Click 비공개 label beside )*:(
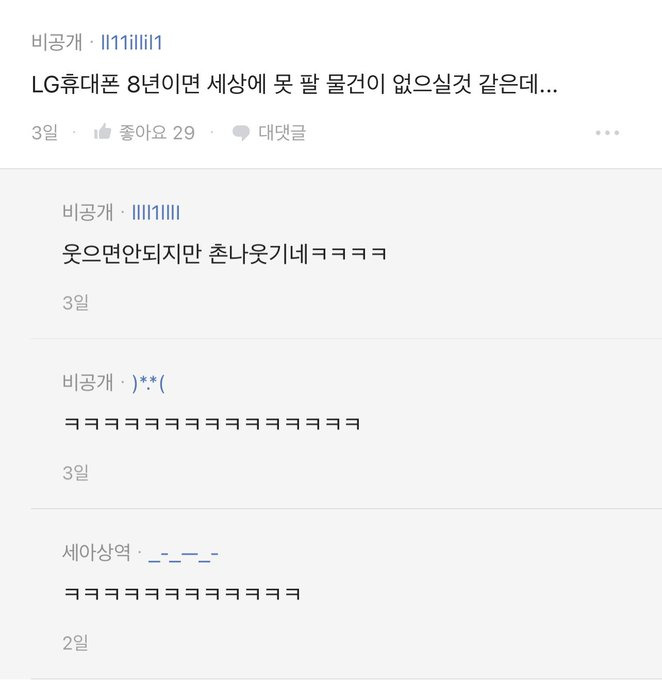 coord(88,382)
